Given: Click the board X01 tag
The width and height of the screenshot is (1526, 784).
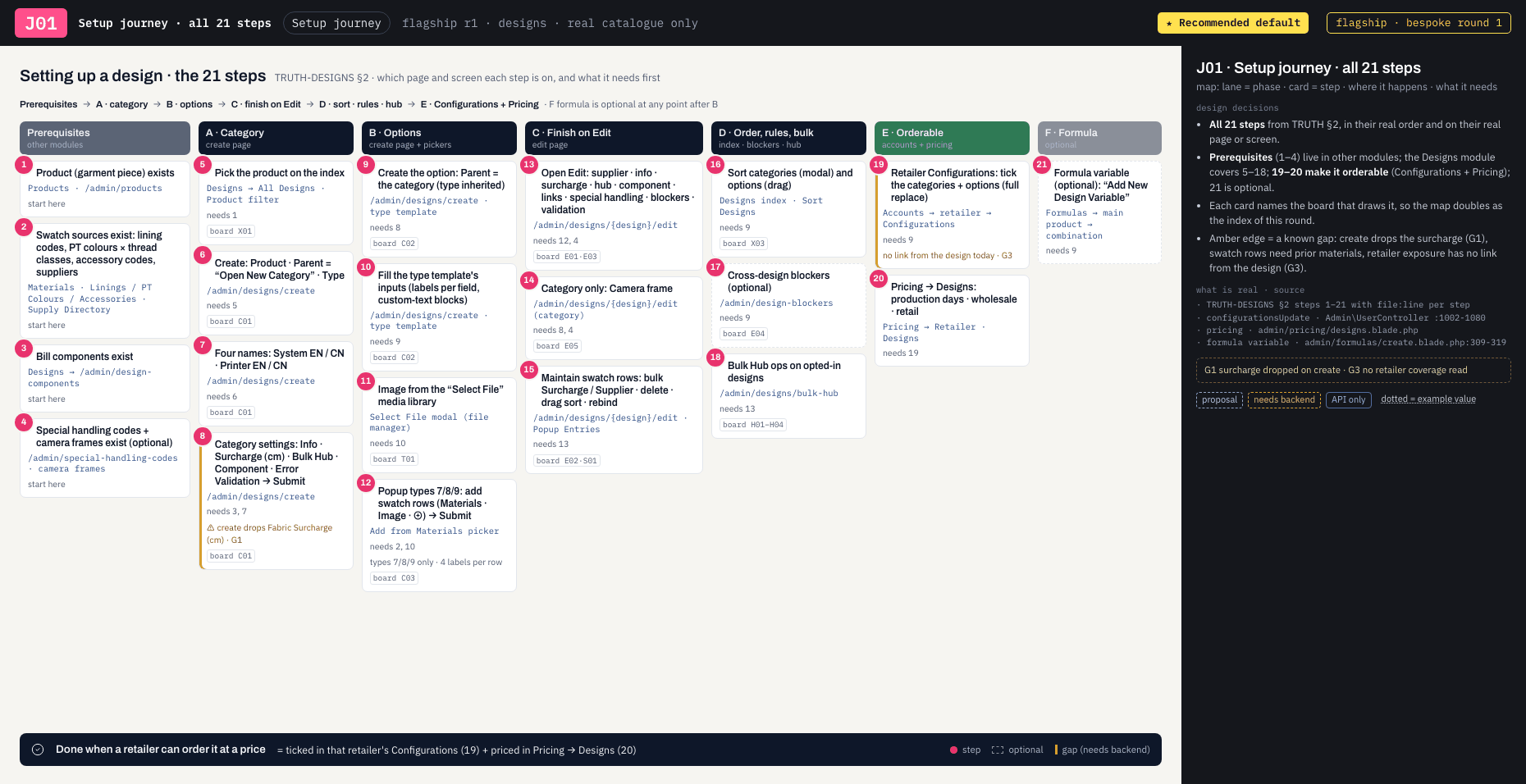Looking at the screenshot, I should [231, 231].
